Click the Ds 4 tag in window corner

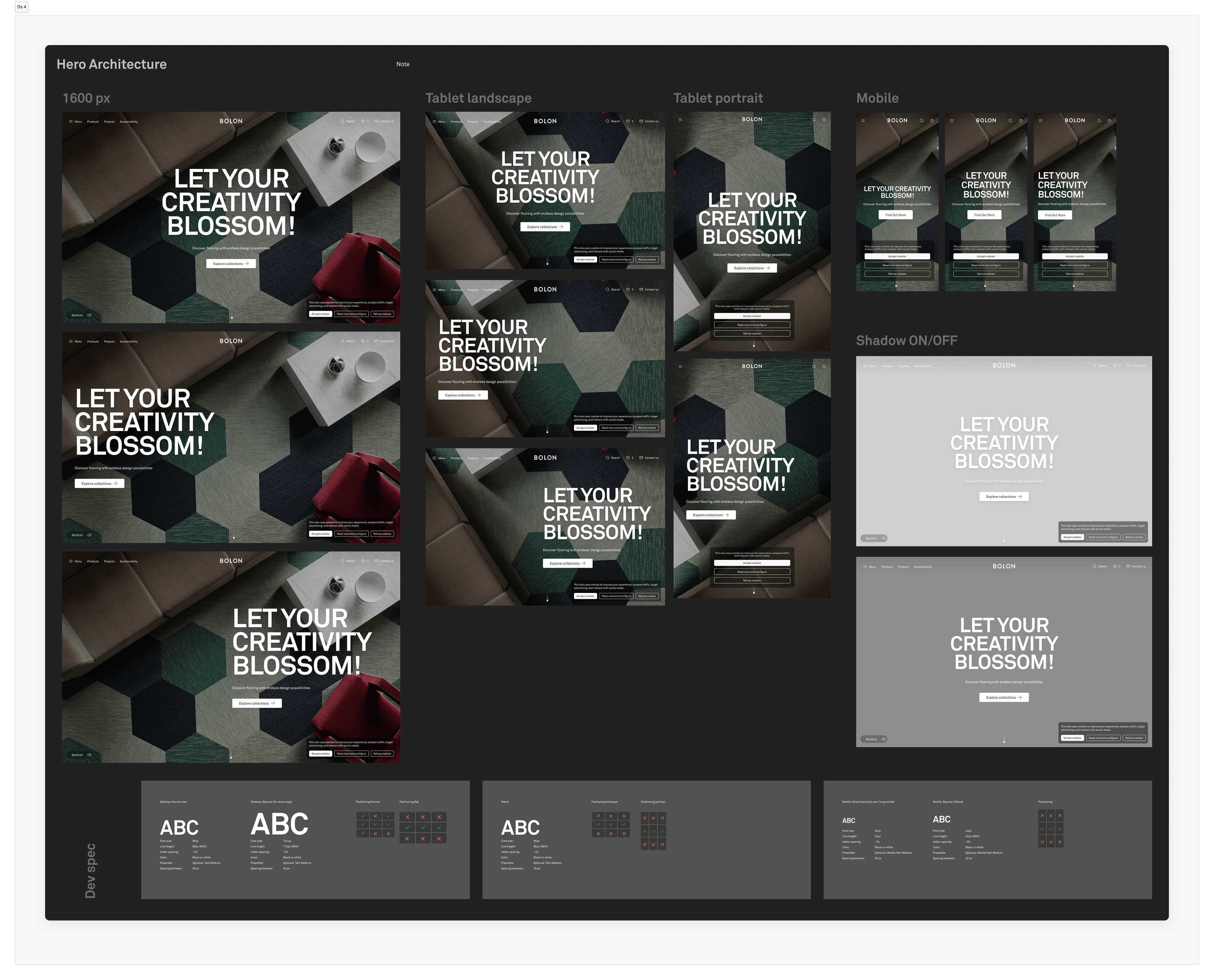[x=21, y=7]
